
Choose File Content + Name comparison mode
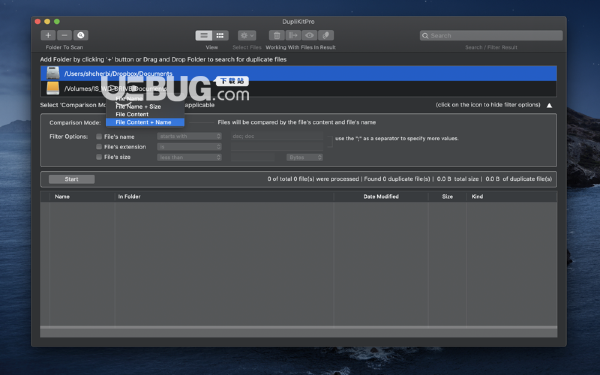coord(145,122)
